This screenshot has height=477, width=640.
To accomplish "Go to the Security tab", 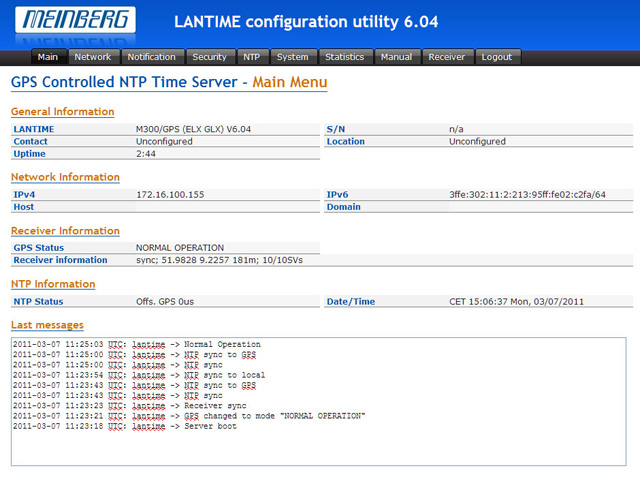I will pyautogui.click(x=210, y=57).
